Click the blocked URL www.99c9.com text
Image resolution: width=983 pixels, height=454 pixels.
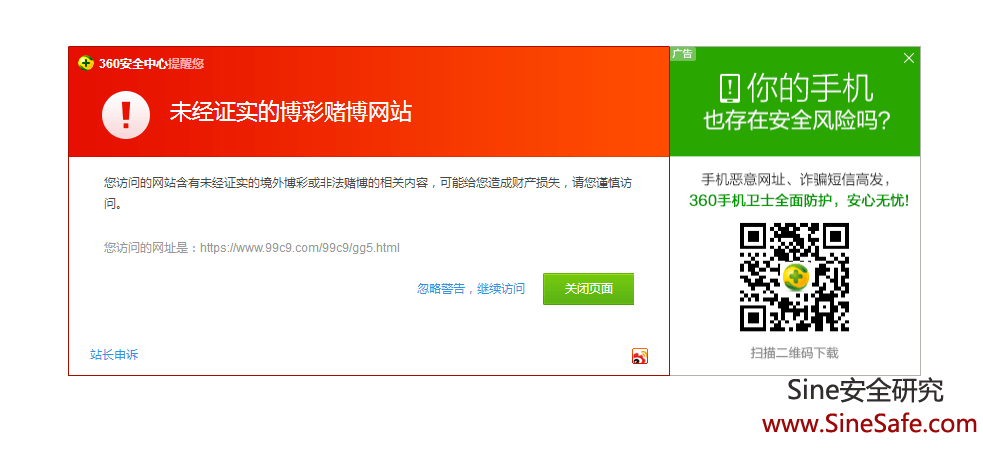pyautogui.click(x=299, y=247)
